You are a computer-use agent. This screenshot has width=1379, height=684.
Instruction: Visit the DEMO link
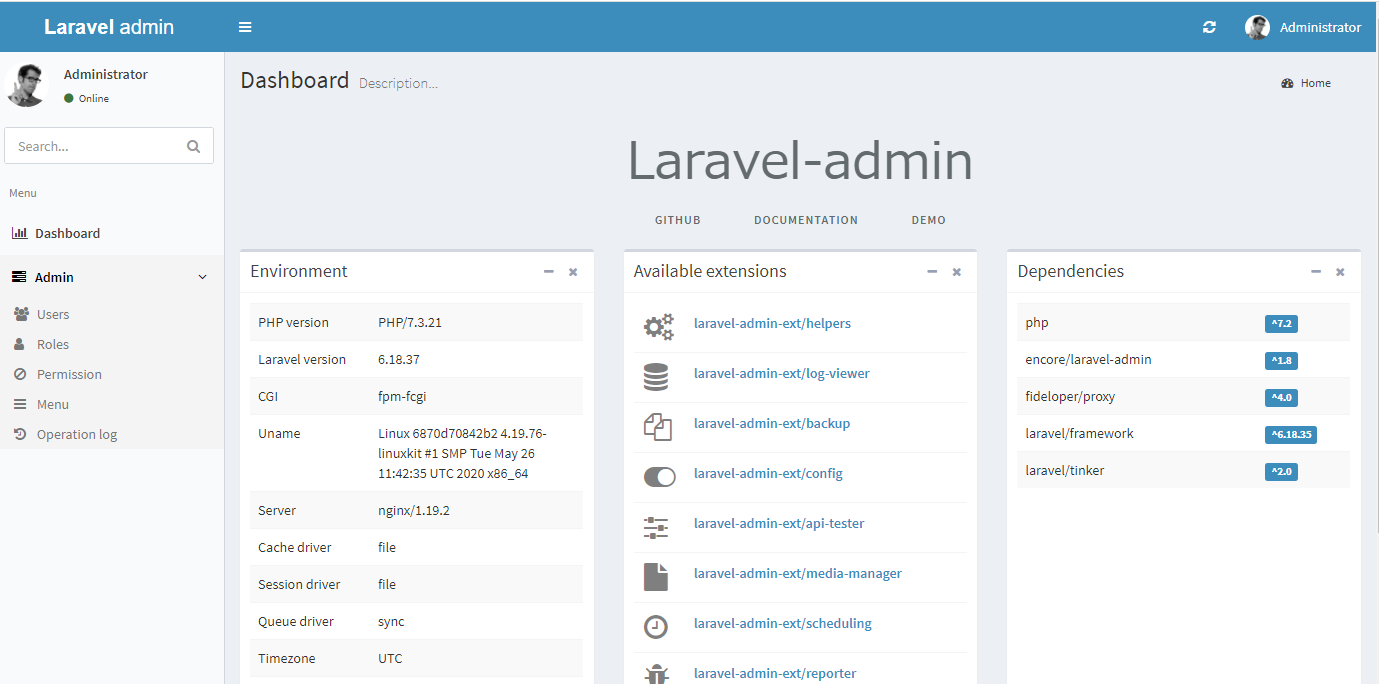click(928, 220)
